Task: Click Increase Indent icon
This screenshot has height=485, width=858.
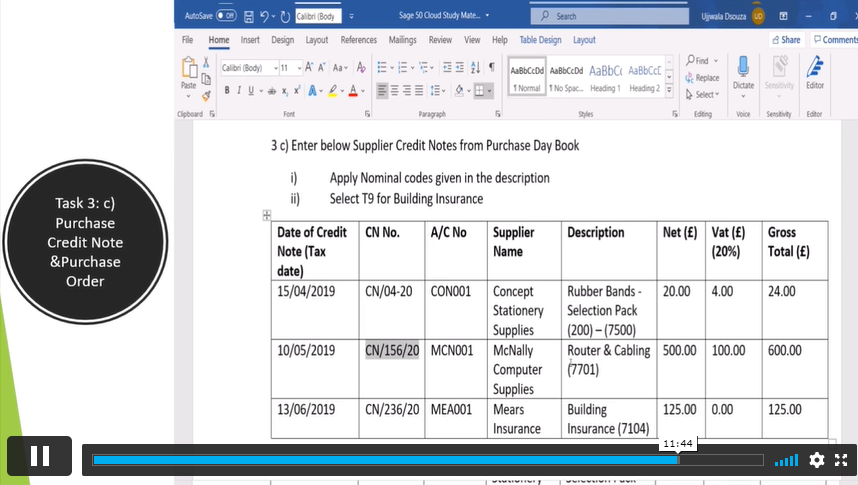Action: 460,67
